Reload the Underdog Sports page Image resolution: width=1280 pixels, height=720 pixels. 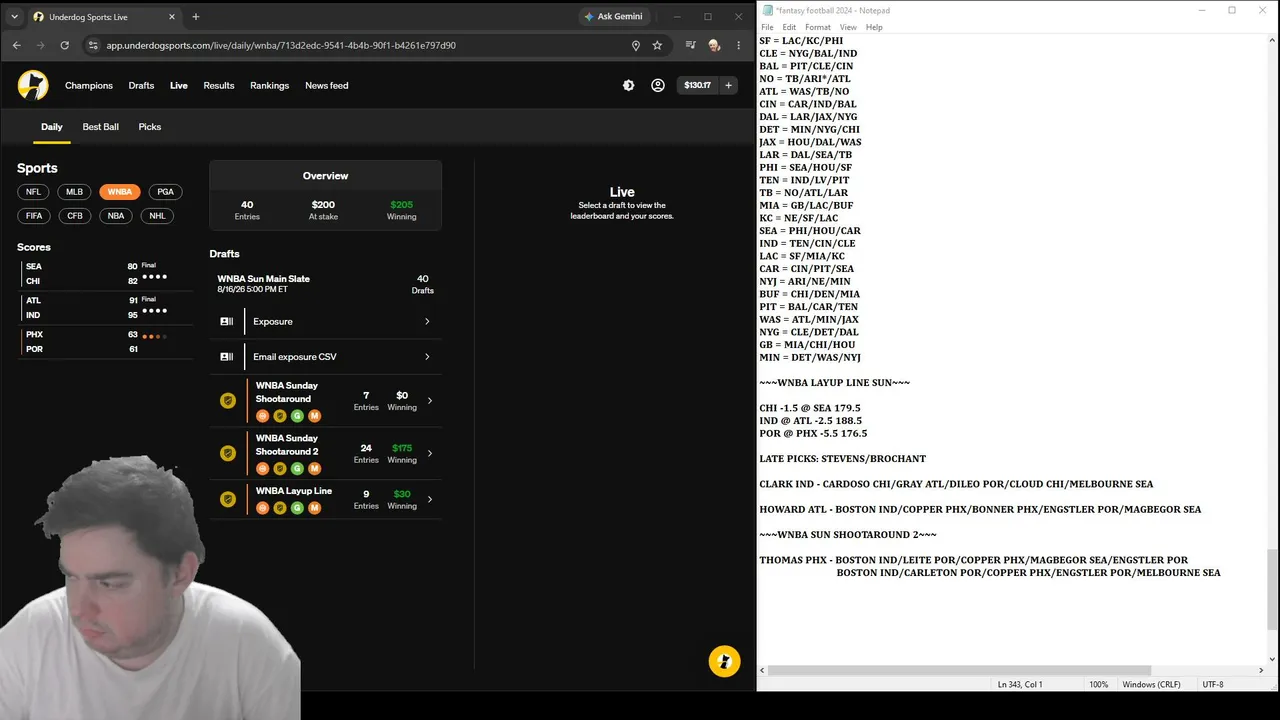[65, 45]
